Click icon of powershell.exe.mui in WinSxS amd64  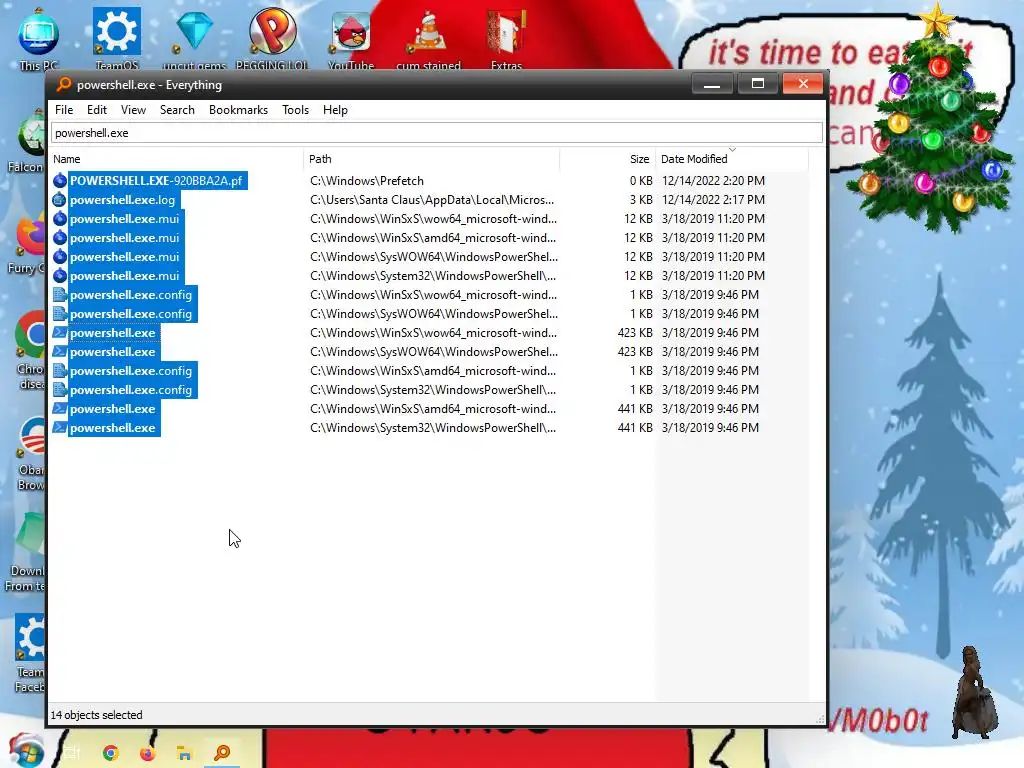[60, 238]
